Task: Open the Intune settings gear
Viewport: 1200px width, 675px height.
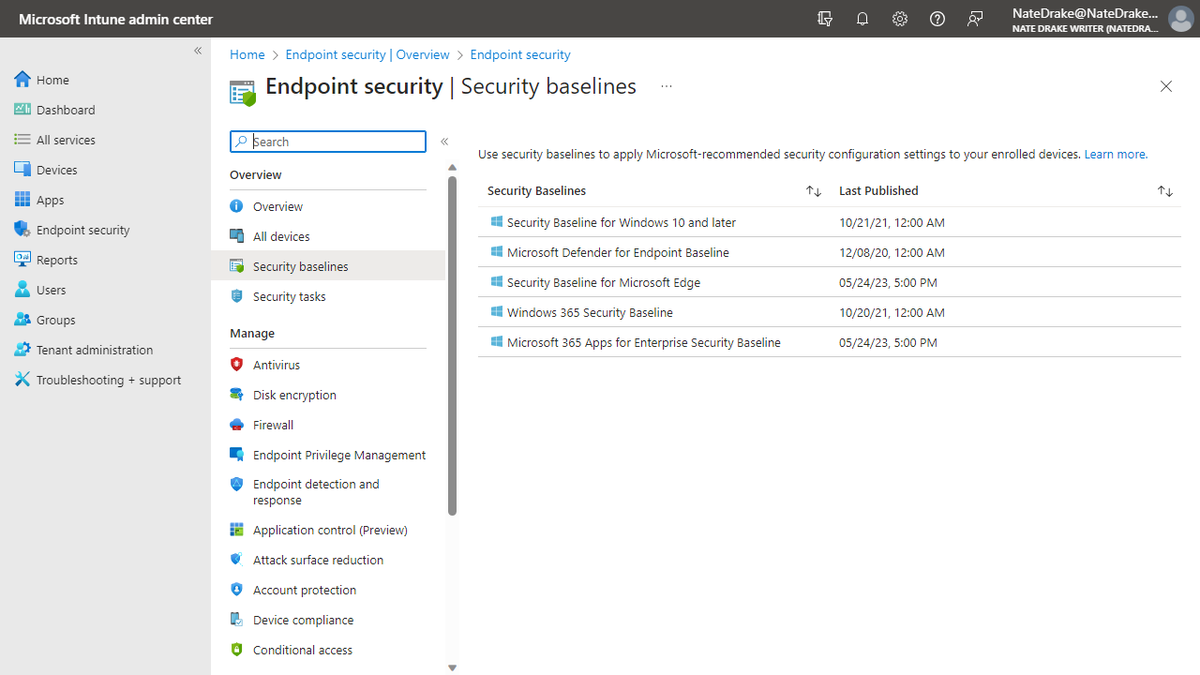Action: click(x=899, y=18)
